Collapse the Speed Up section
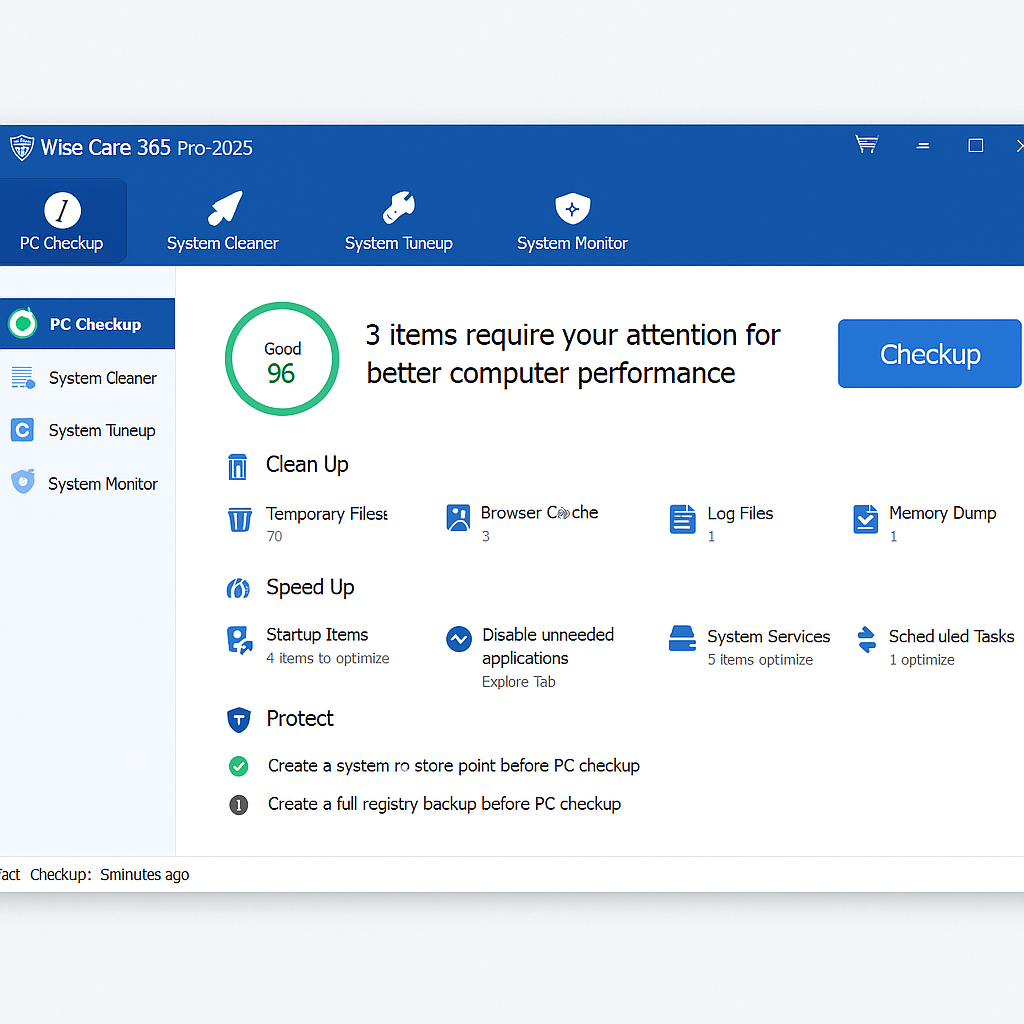This screenshot has width=1024, height=1024. 310,588
